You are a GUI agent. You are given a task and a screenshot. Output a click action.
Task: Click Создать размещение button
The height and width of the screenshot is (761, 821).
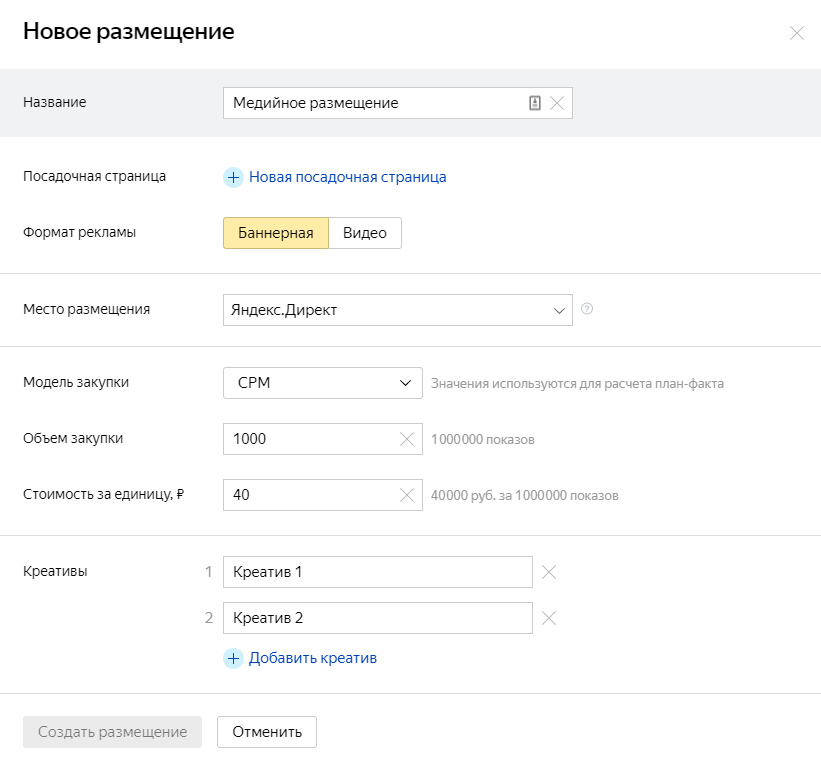pos(112,732)
